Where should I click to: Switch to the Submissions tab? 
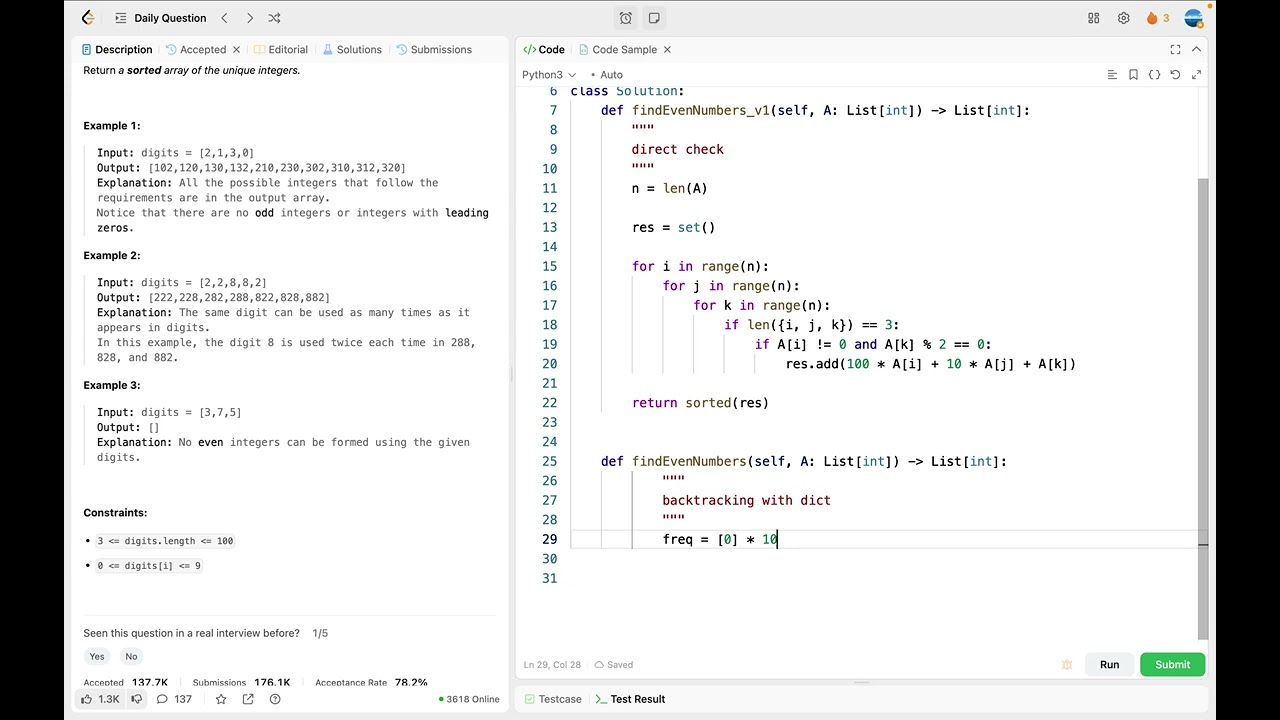tap(434, 49)
